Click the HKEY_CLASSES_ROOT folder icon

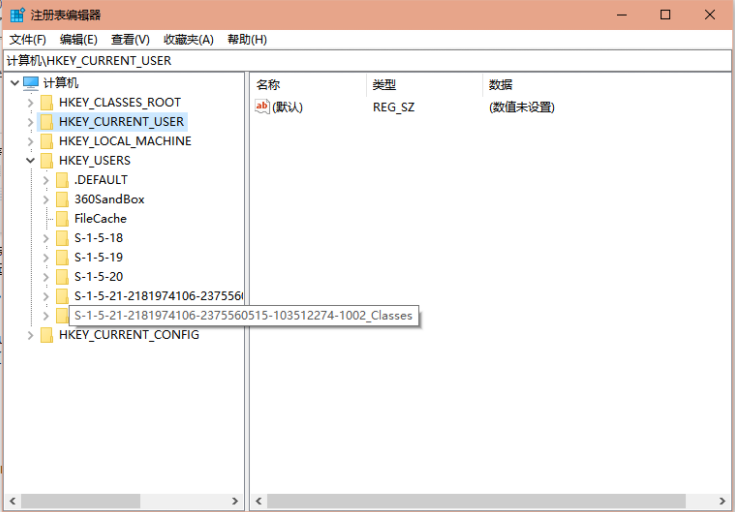pyautogui.click(x=47, y=103)
